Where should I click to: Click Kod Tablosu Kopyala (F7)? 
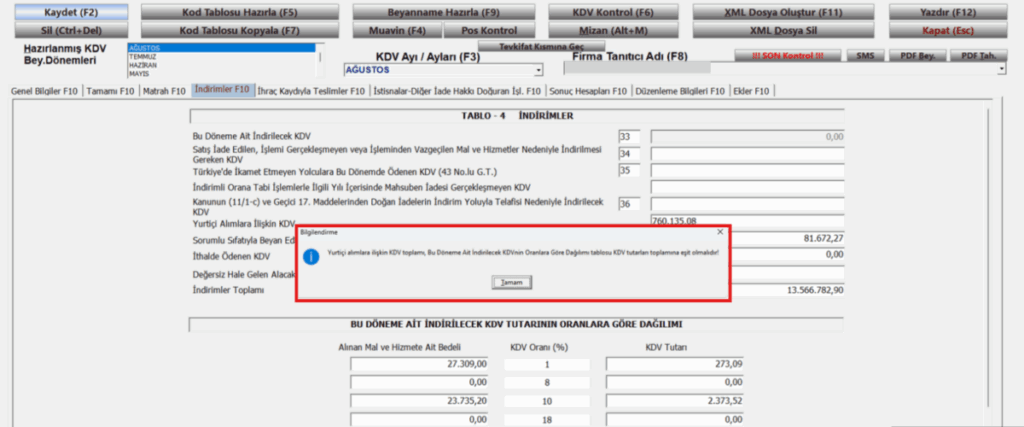click(240, 30)
